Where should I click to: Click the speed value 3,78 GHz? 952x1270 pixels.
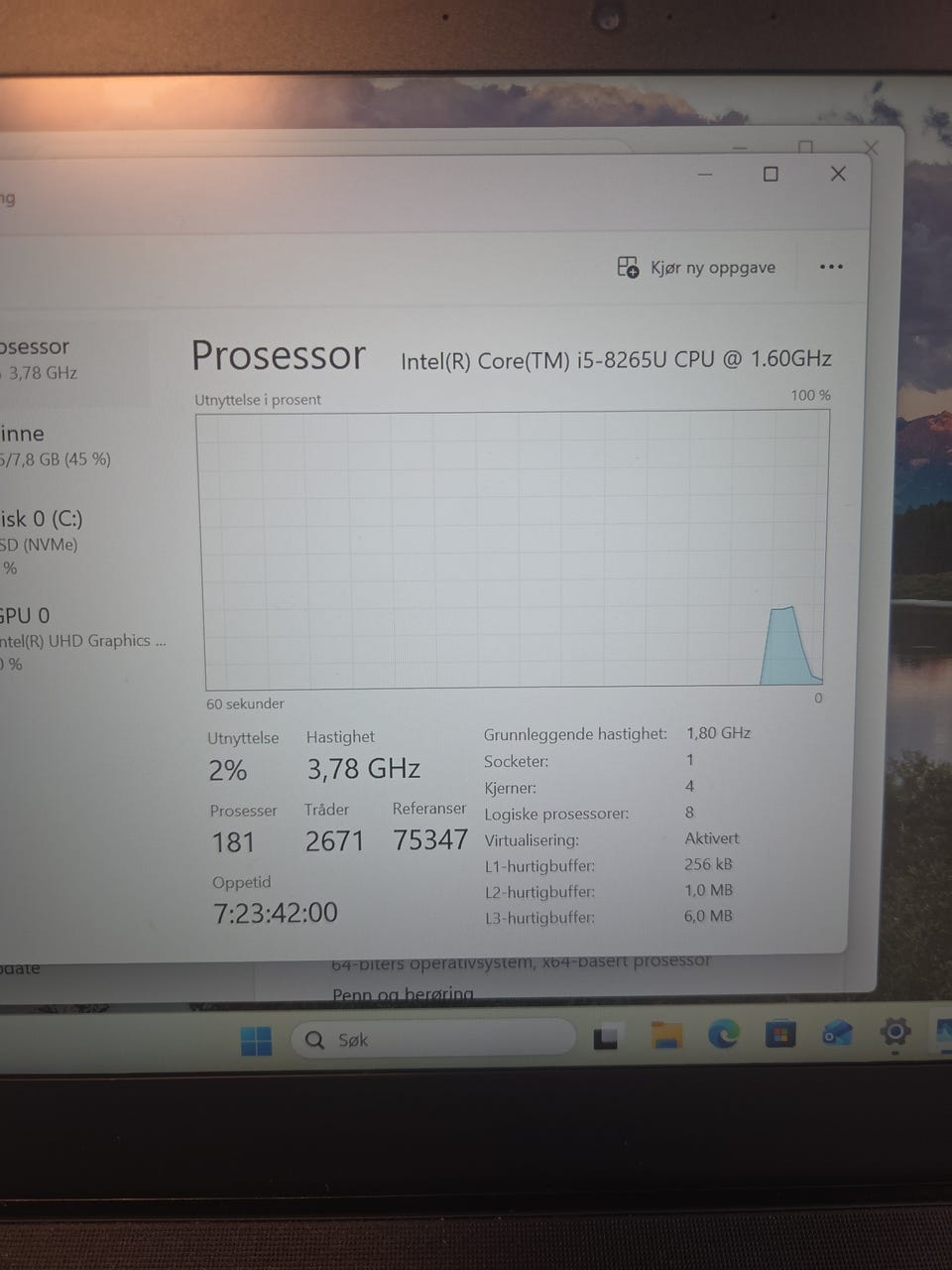click(x=364, y=769)
